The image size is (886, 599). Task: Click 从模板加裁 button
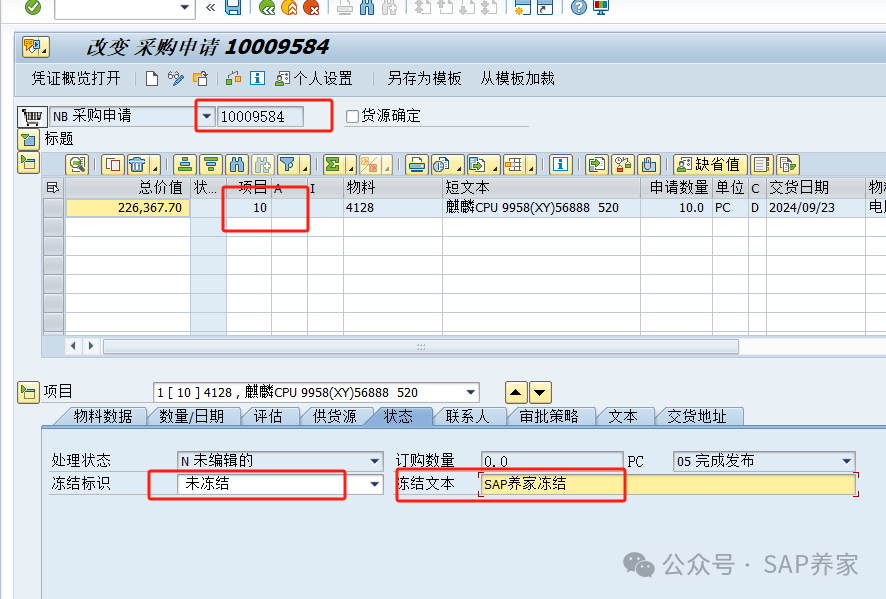[517, 78]
